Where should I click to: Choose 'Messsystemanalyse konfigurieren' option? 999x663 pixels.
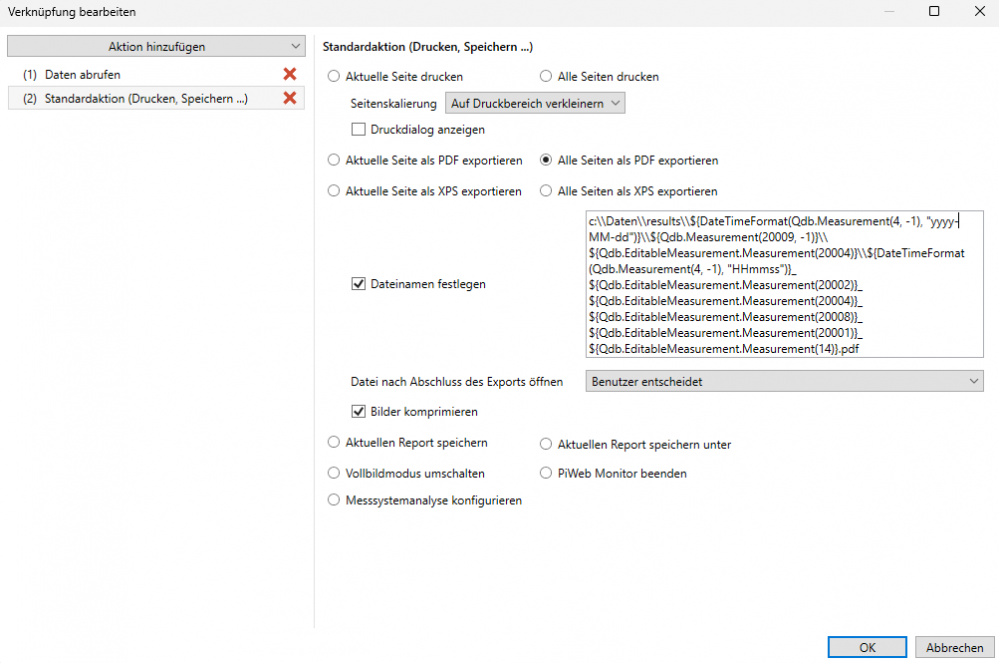coord(334,501)
